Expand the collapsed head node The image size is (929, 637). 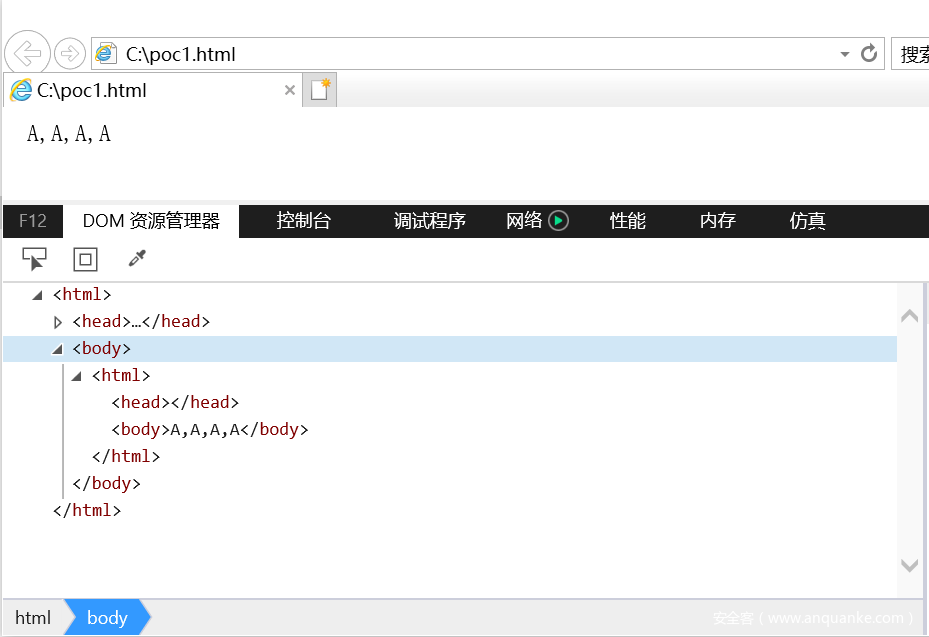click(58, 322)
